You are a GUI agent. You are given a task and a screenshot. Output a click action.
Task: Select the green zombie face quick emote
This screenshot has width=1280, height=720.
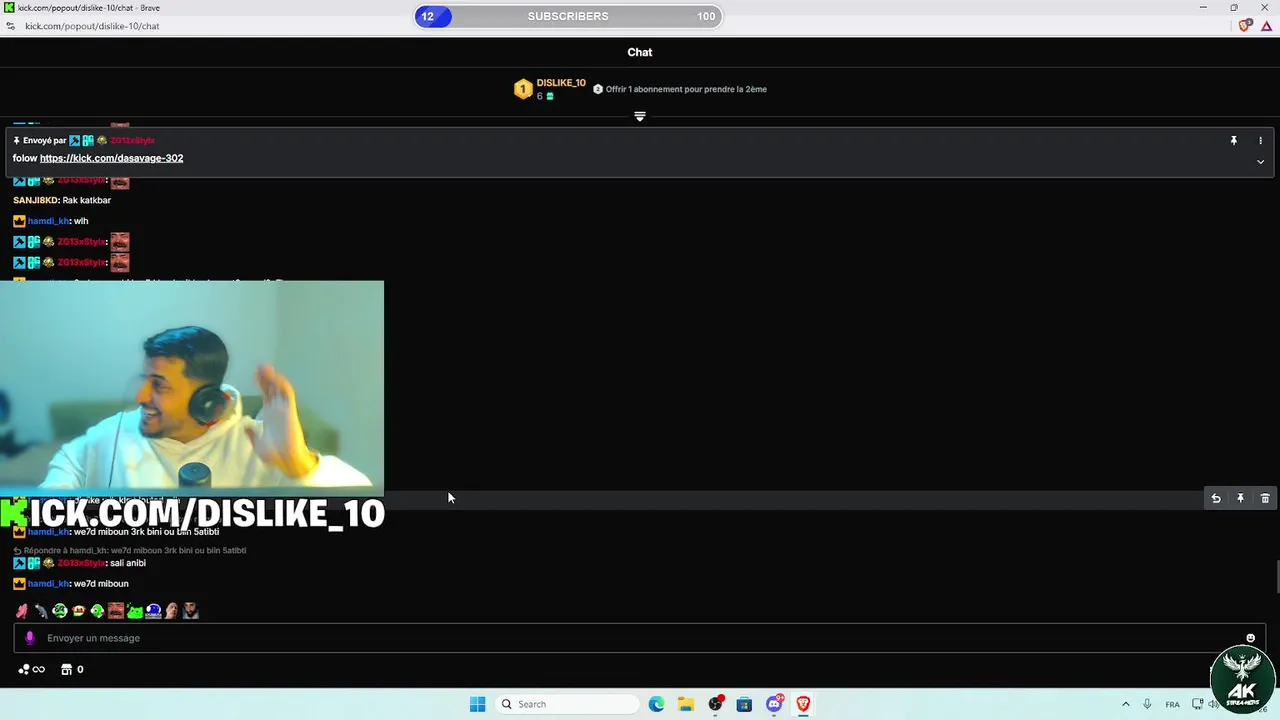pos(60,611)
